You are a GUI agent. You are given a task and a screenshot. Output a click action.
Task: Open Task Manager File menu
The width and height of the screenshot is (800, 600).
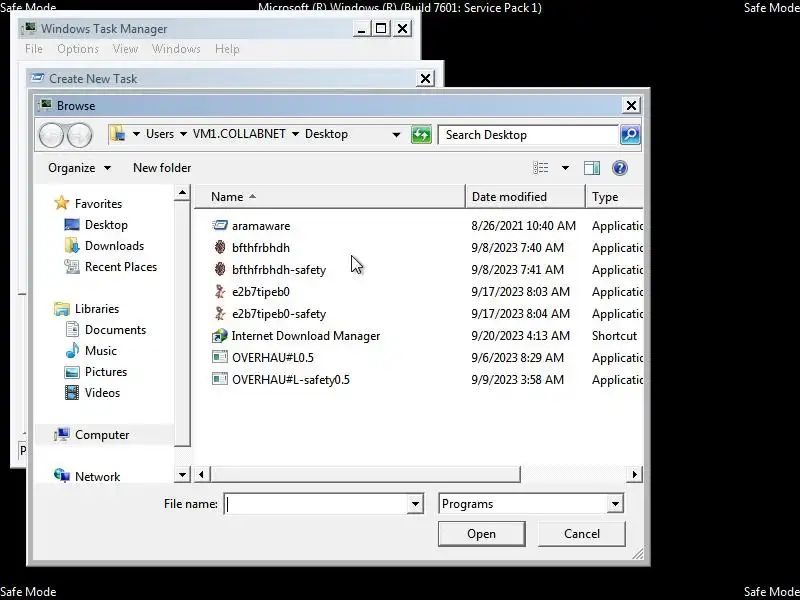[x=34, y=49]
